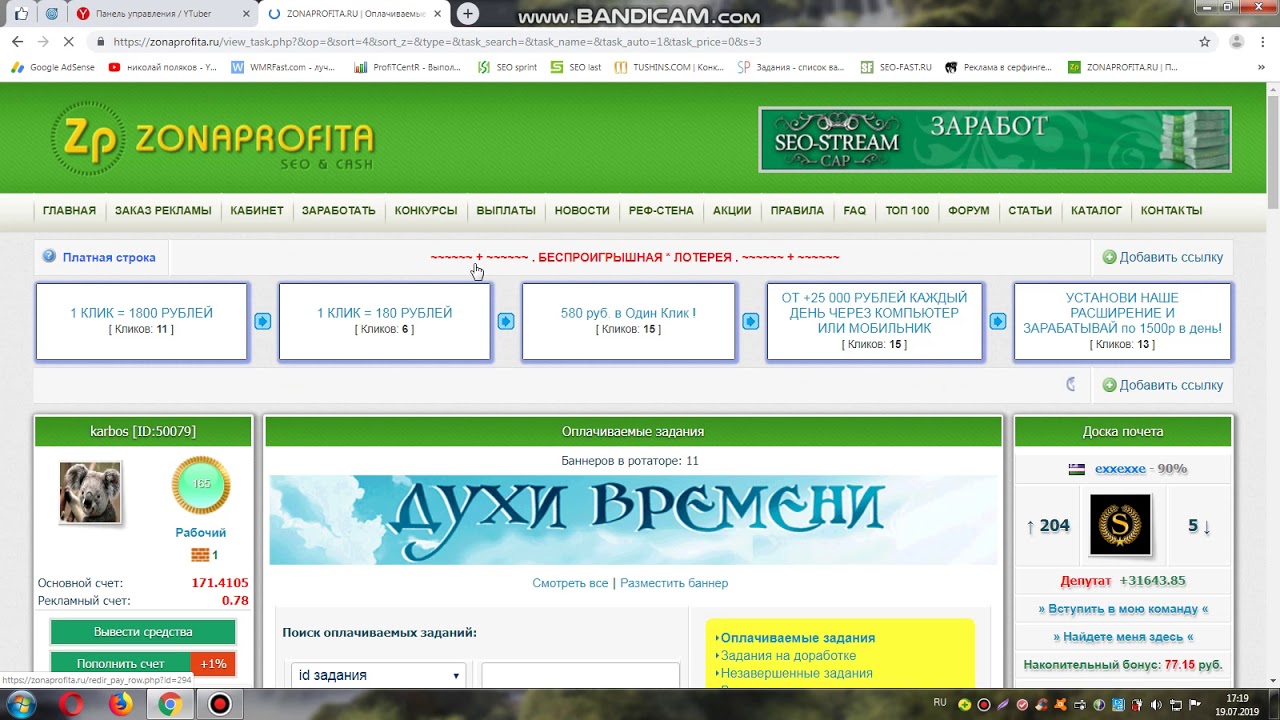Click arrow icon before УСТАНОВИ НАШЕ РАСШИРЕНИЕ block

(997, 321)
